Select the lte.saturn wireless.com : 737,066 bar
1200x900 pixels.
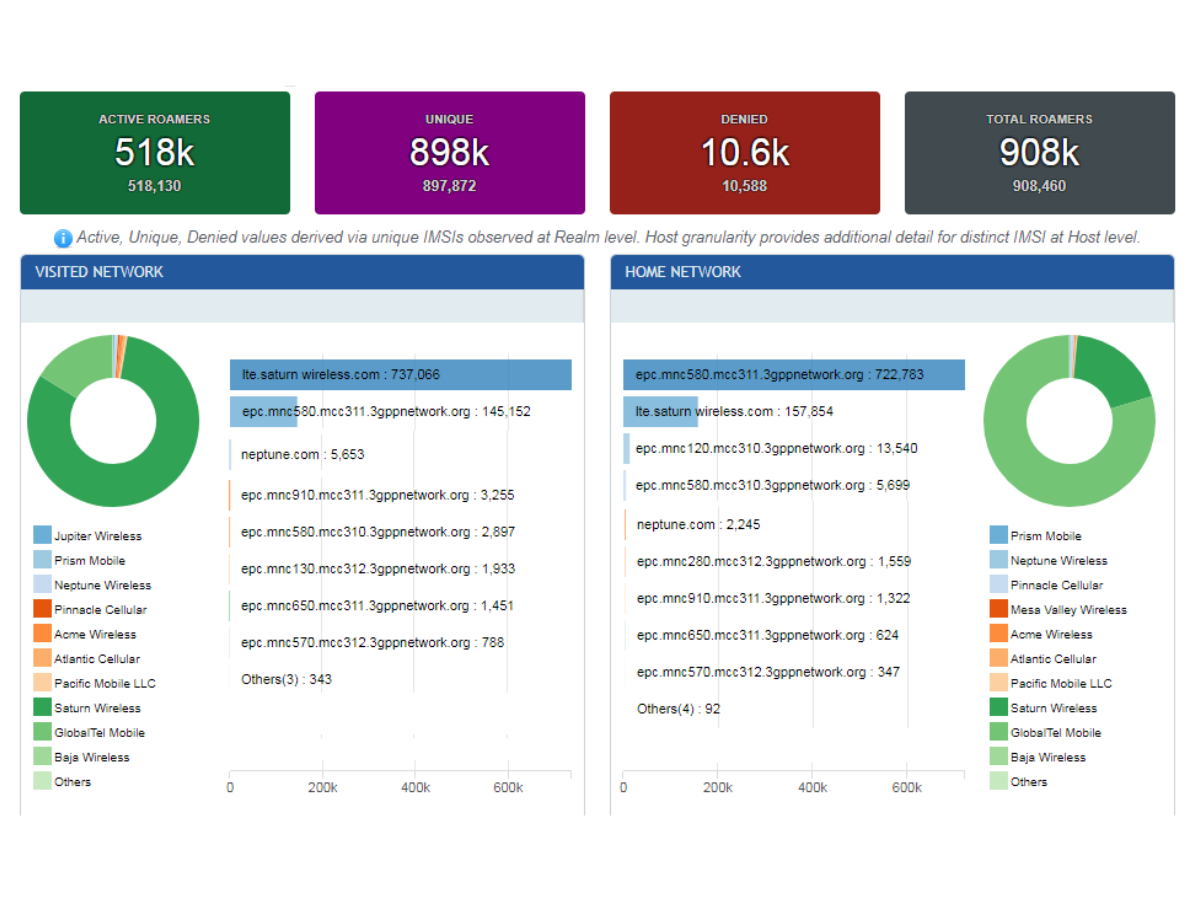[401, 375]
